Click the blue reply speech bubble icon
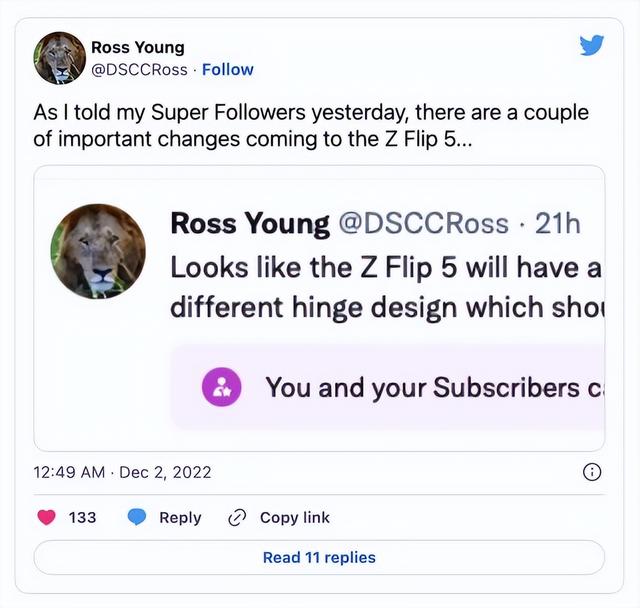The height and width of the screenshot is (608, 640). [x=137, y=517]
